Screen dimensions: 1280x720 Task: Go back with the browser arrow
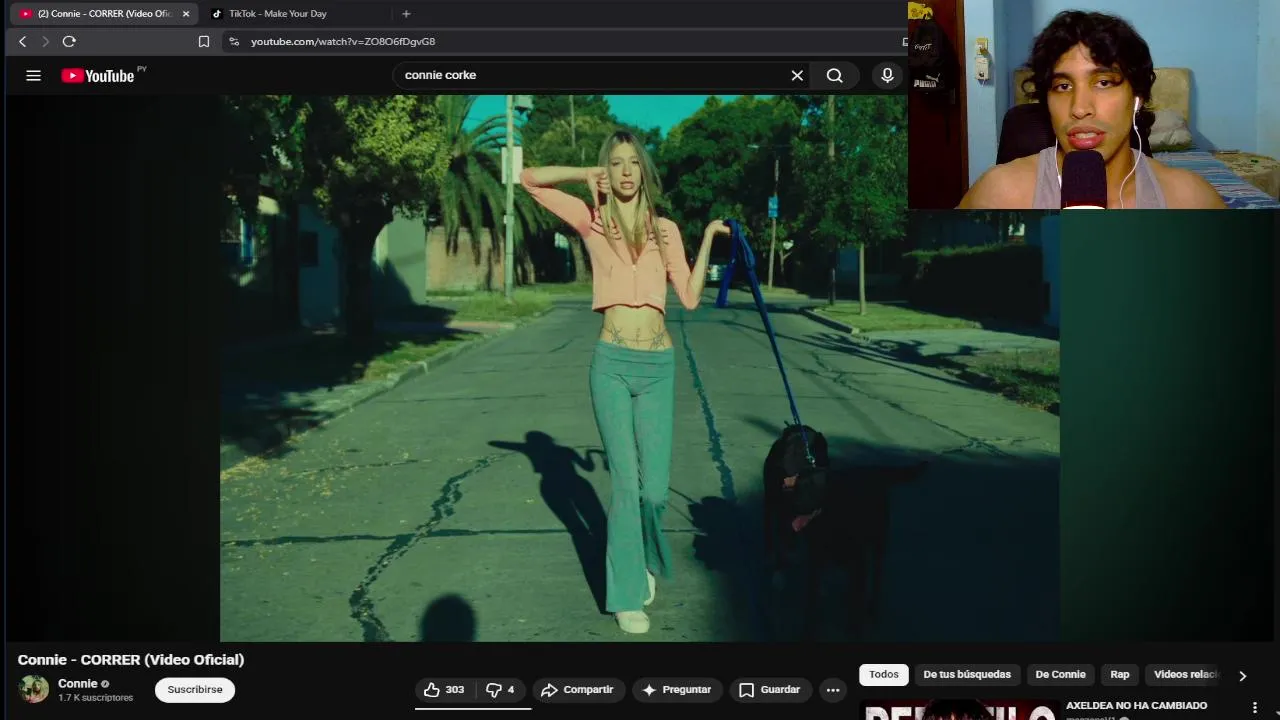click(22, 41)
